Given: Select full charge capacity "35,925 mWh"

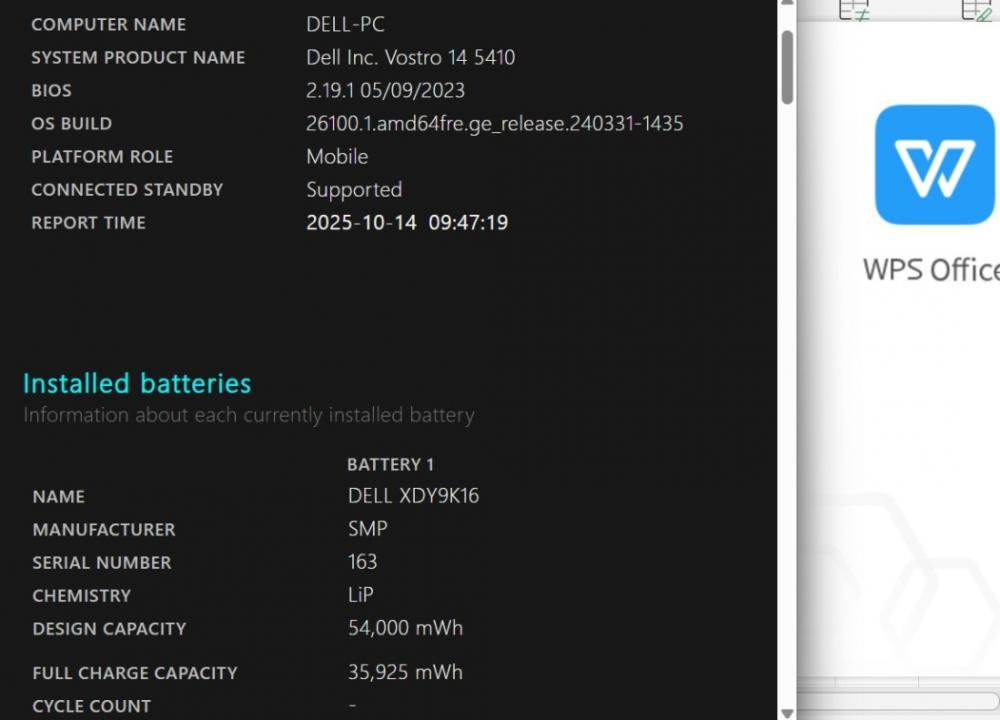Looking at the screenshot, I should coord(405,672).
